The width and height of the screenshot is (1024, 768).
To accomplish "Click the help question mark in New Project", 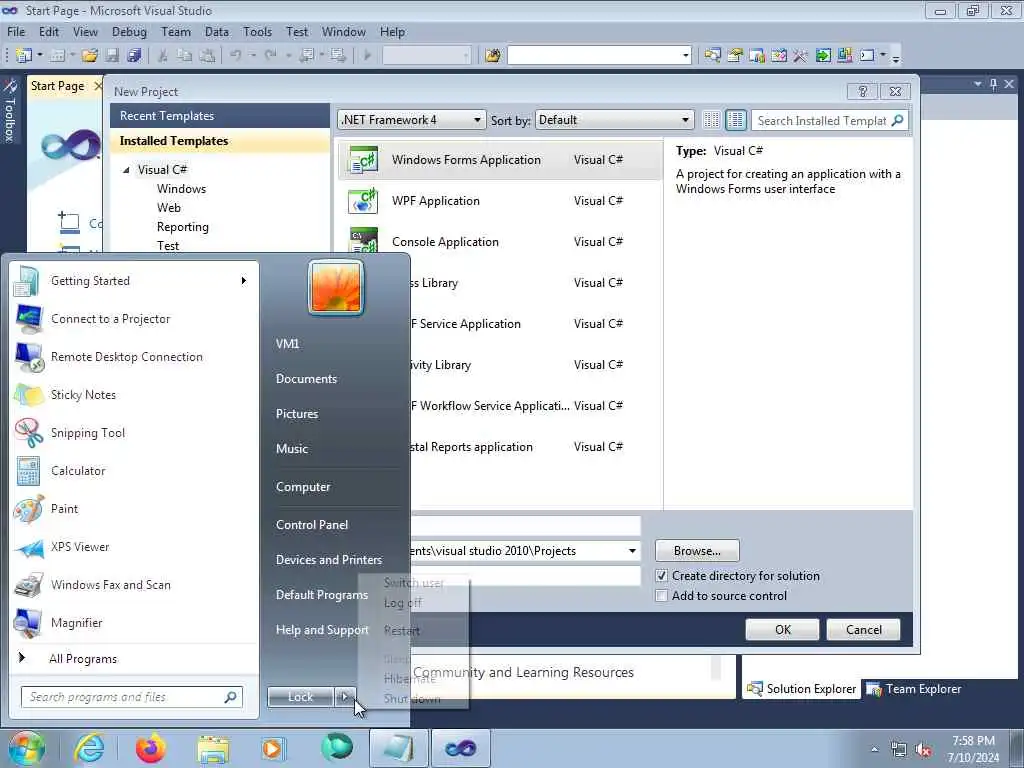I will click(863, 91).
